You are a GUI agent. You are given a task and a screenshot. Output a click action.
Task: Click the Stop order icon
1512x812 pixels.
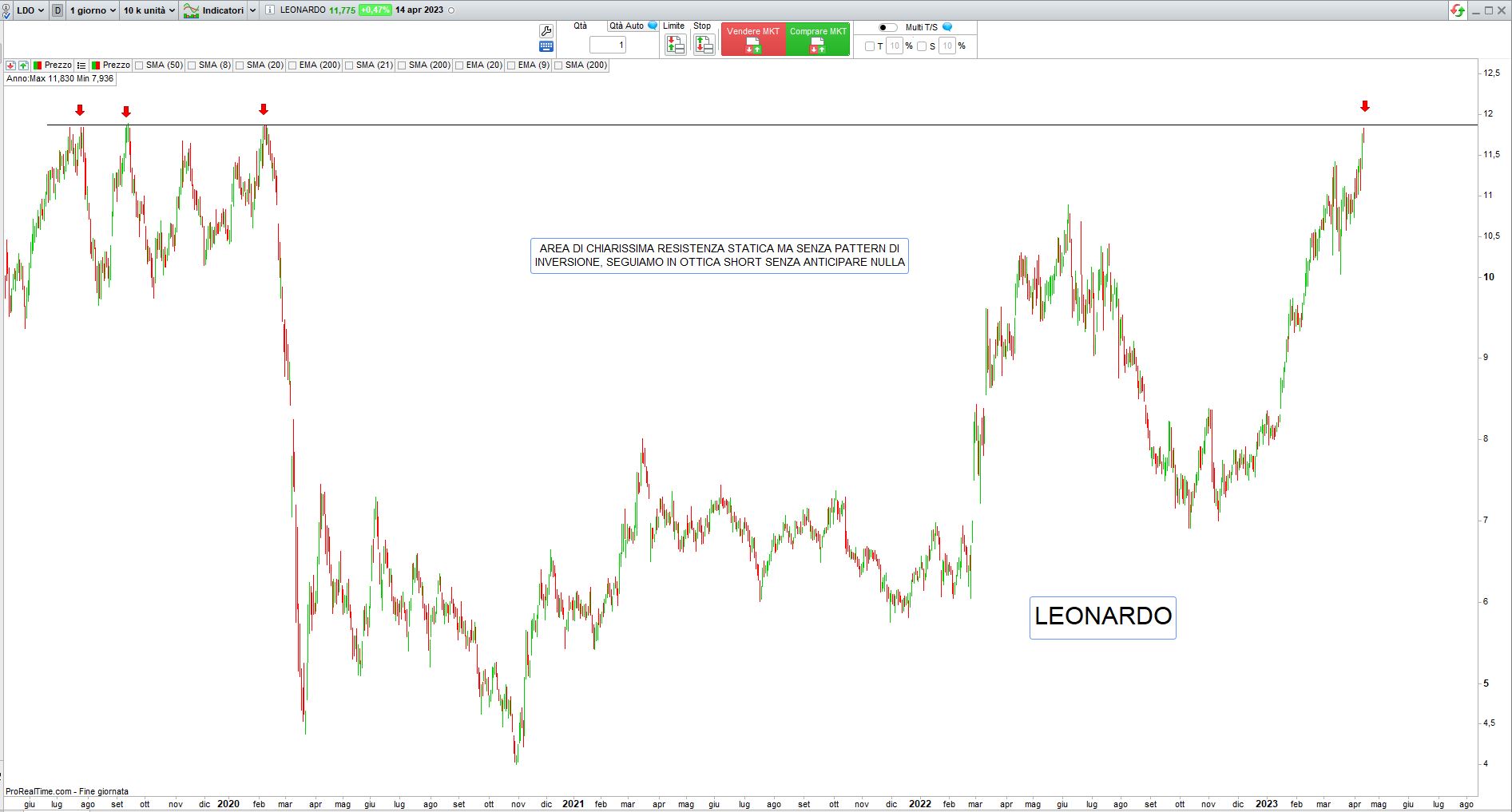pos(704,45)
